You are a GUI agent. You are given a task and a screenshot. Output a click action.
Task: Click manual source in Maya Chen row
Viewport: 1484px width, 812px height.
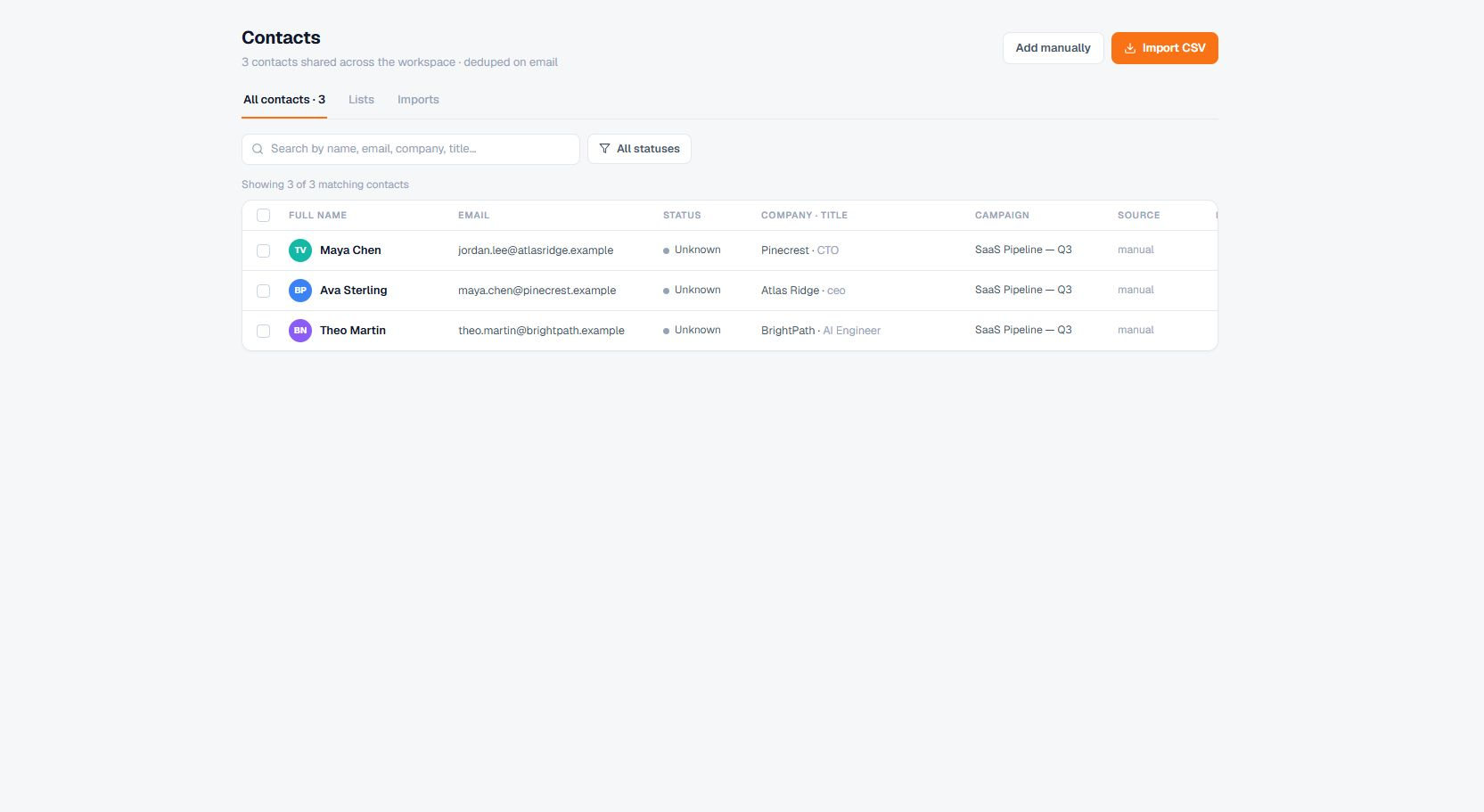1136,250
